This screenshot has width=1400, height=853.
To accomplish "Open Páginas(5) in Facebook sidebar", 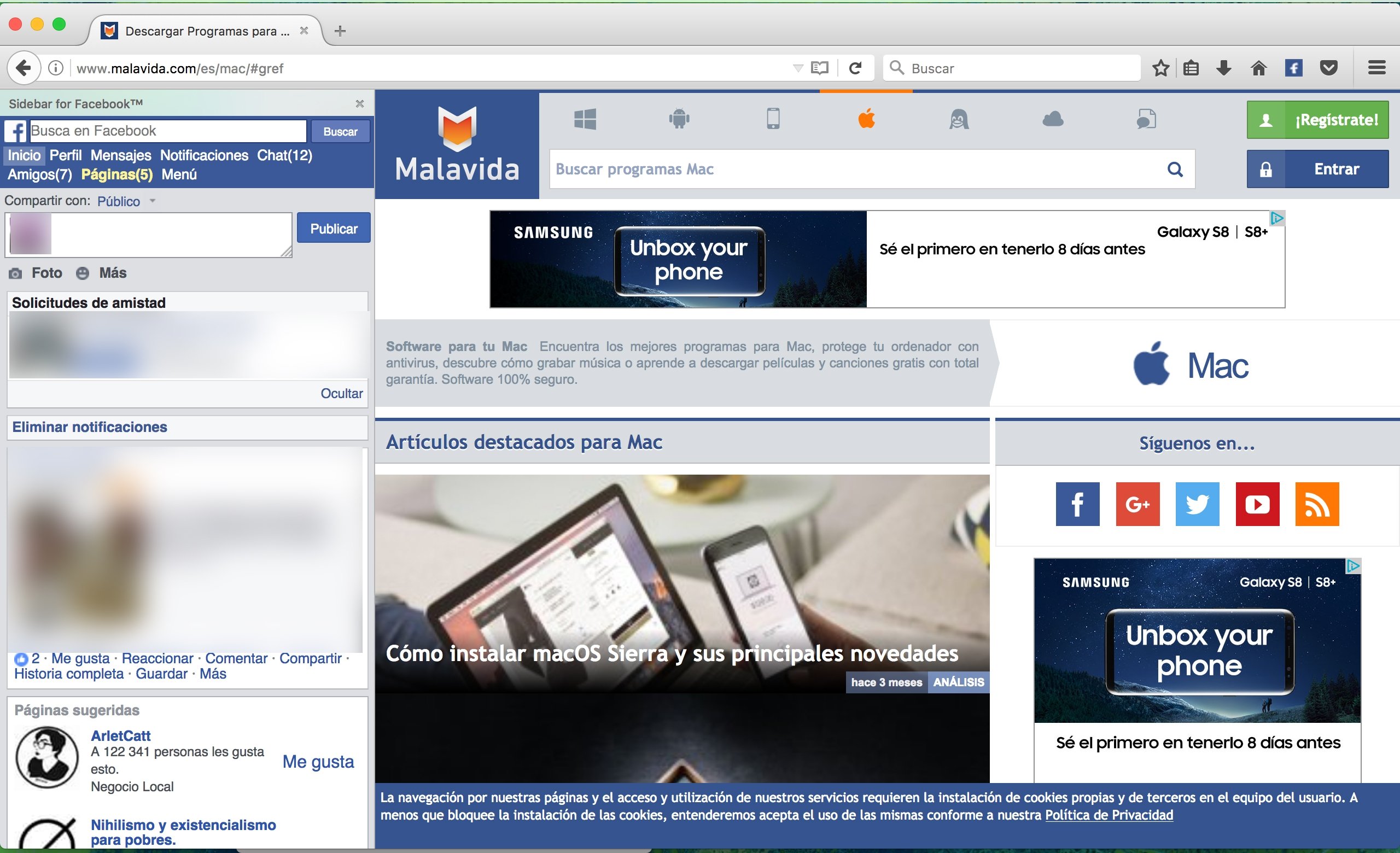I will click(x=117, y=174).
